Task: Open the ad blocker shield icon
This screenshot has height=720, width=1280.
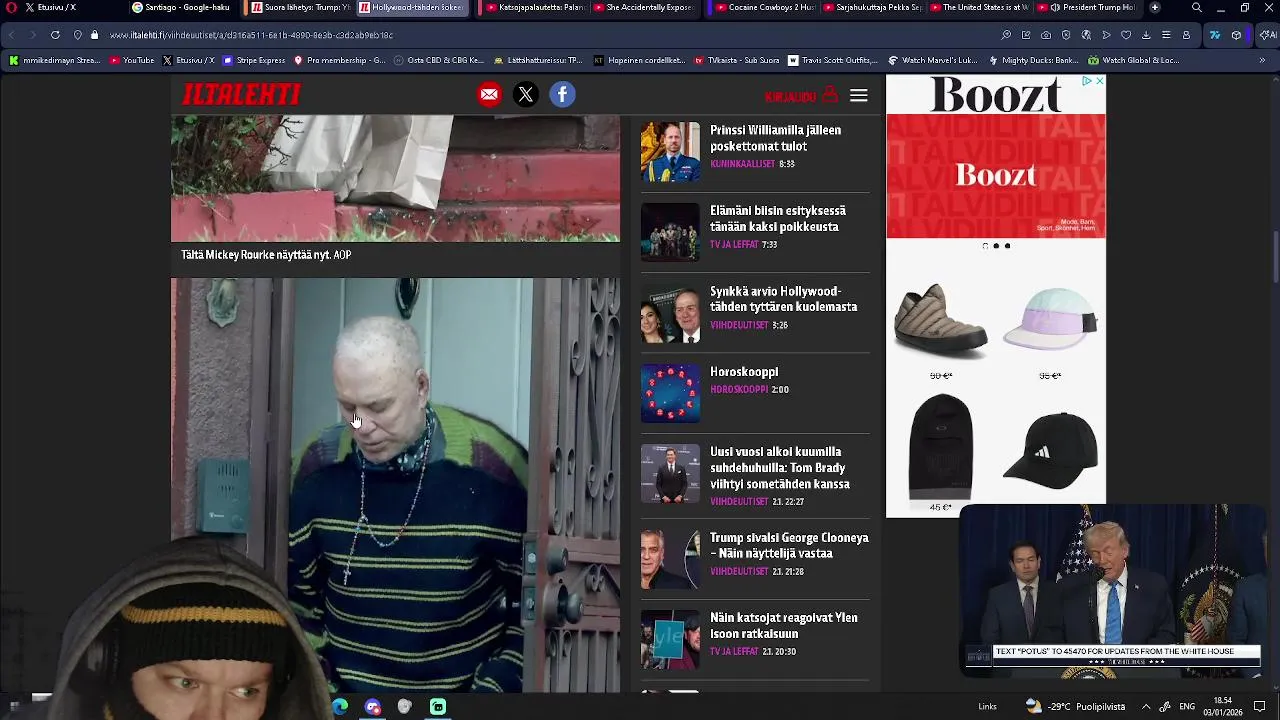Action: click(x=1066, y=35)
